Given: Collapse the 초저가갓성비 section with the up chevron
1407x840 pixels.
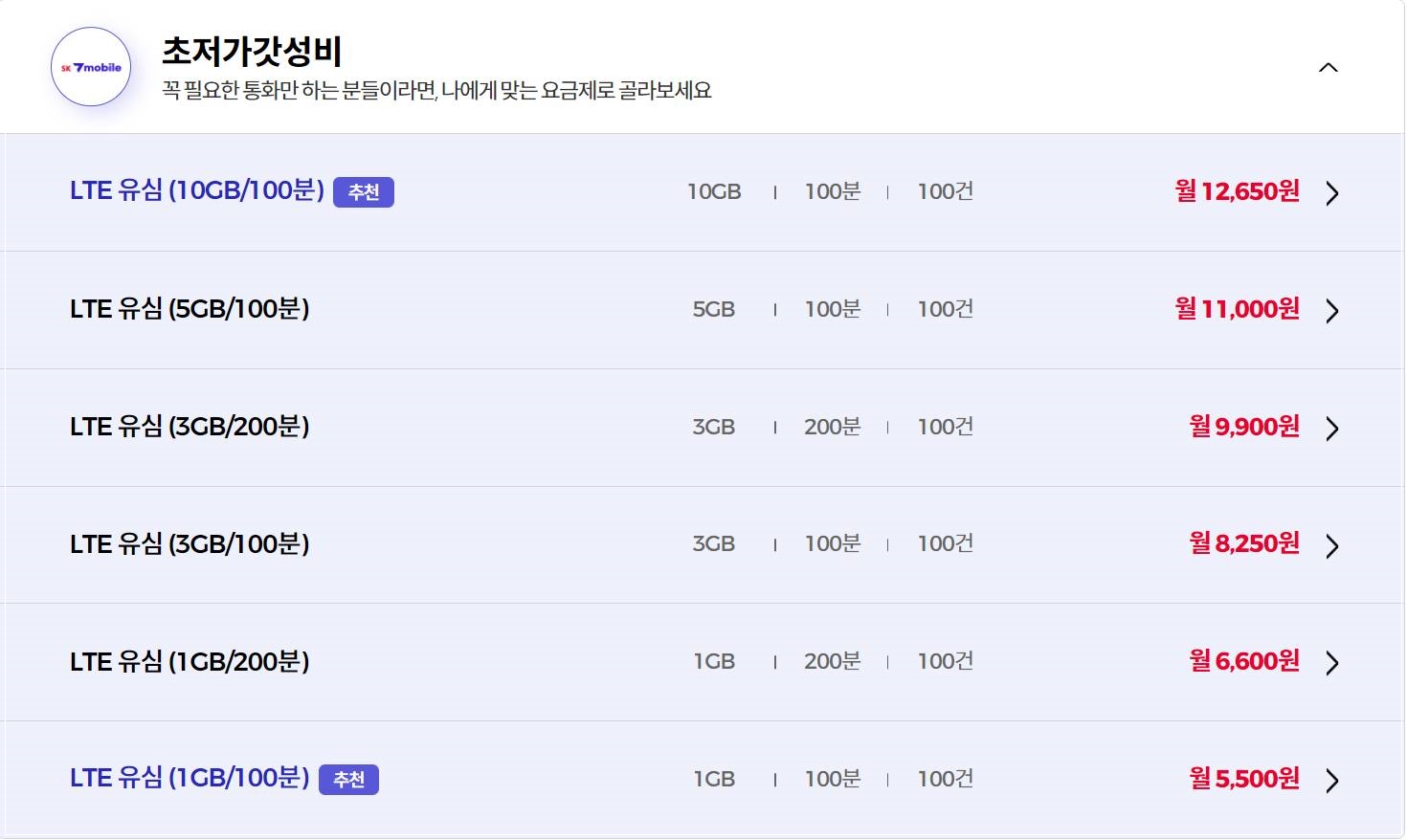Looking at the screenshot, I should tap(1329, 67).
